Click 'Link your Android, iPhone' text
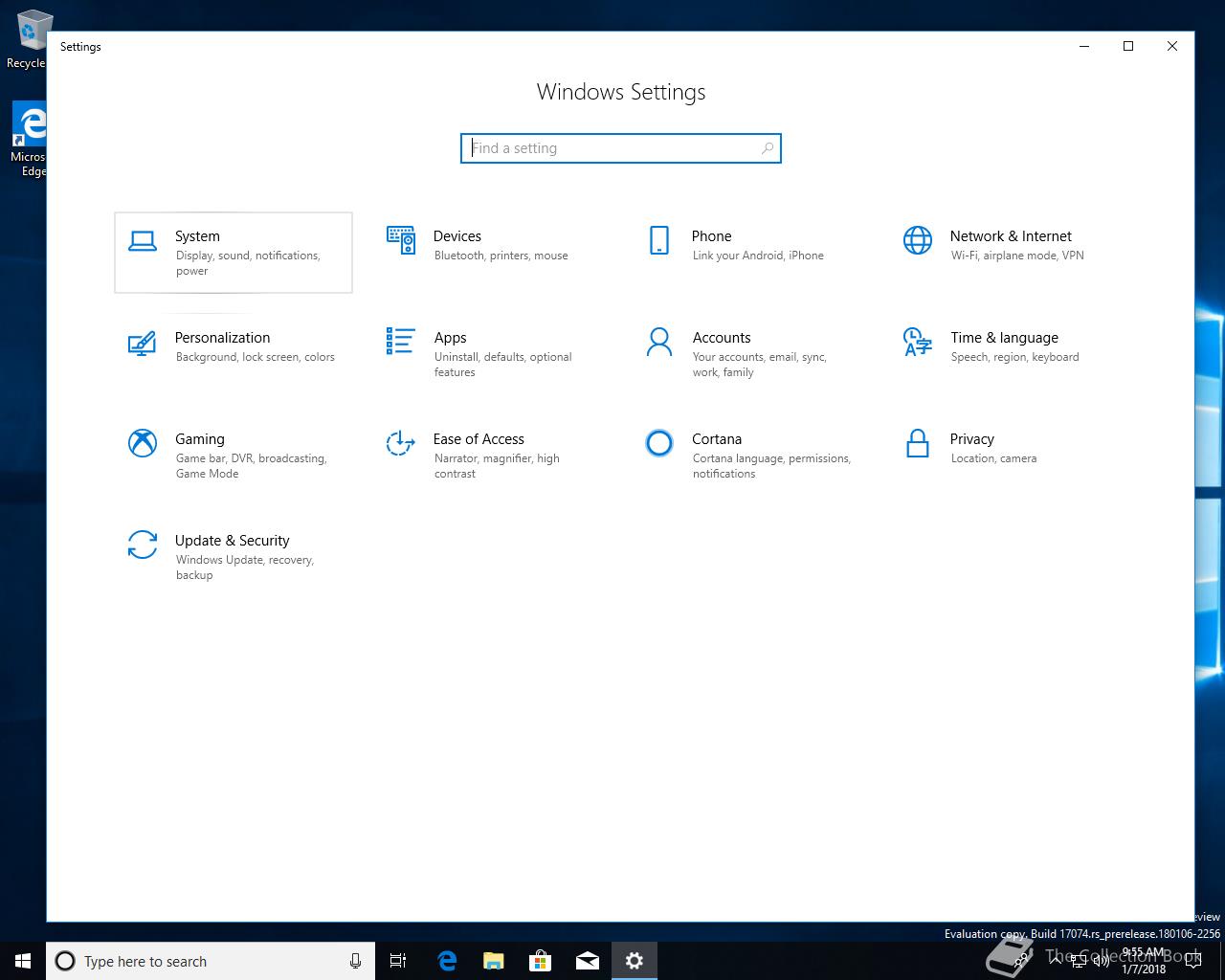The image size is (1225, 980). tap(758, 256)
